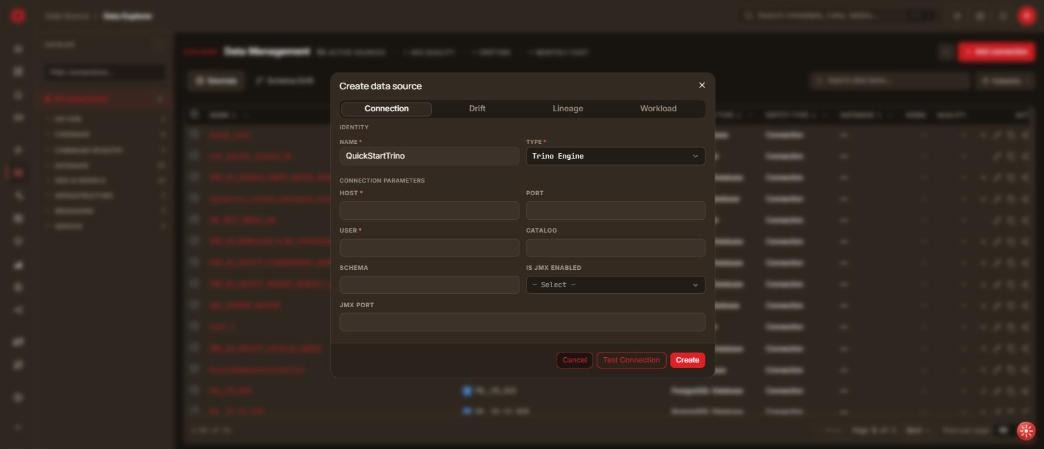Open the Drift tab
Image resolution: width=1044 pixels, height=449 pixels.
(477, 109)
